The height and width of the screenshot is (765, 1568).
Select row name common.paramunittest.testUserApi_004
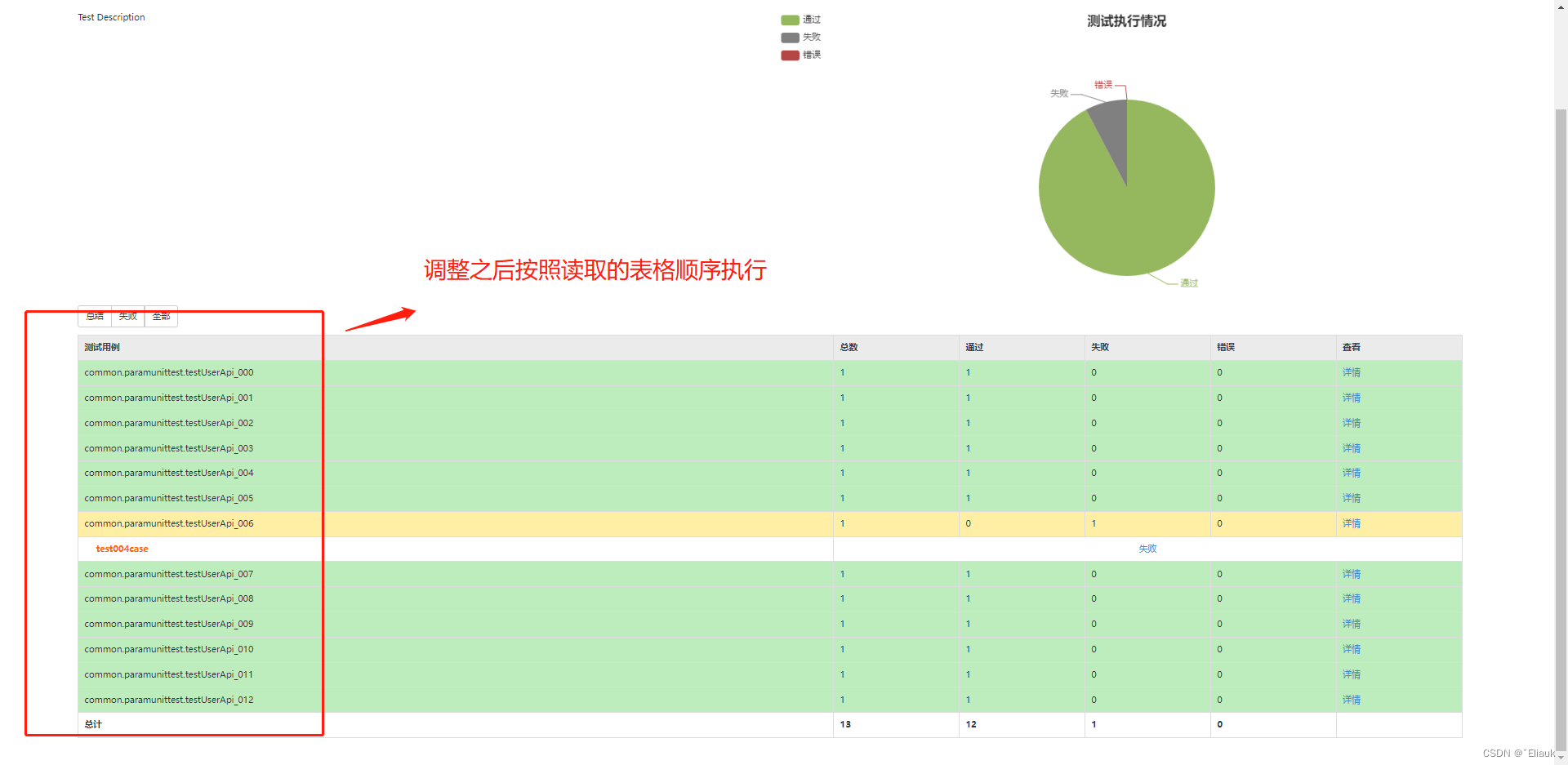169,473
